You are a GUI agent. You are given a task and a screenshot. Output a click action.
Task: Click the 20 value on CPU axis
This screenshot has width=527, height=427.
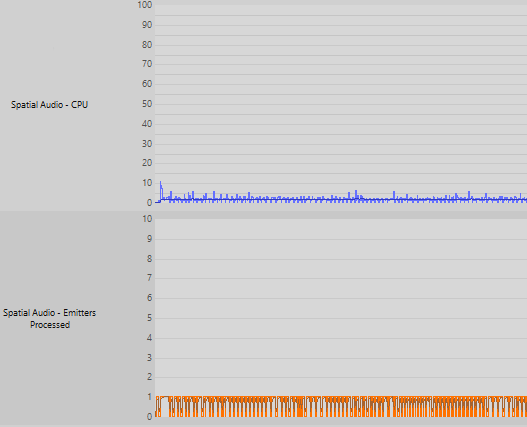(x=147, y=163)
